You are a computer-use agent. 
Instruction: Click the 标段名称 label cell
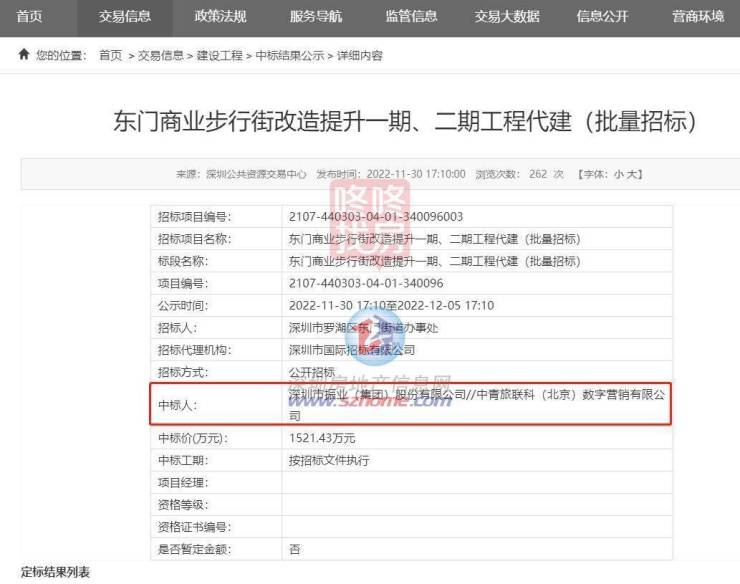216,261
